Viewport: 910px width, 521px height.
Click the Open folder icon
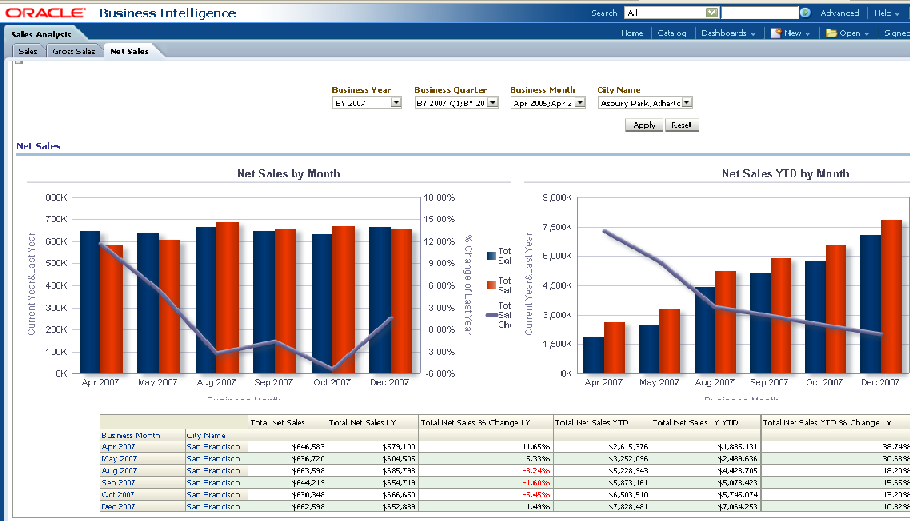coord(831,33)
